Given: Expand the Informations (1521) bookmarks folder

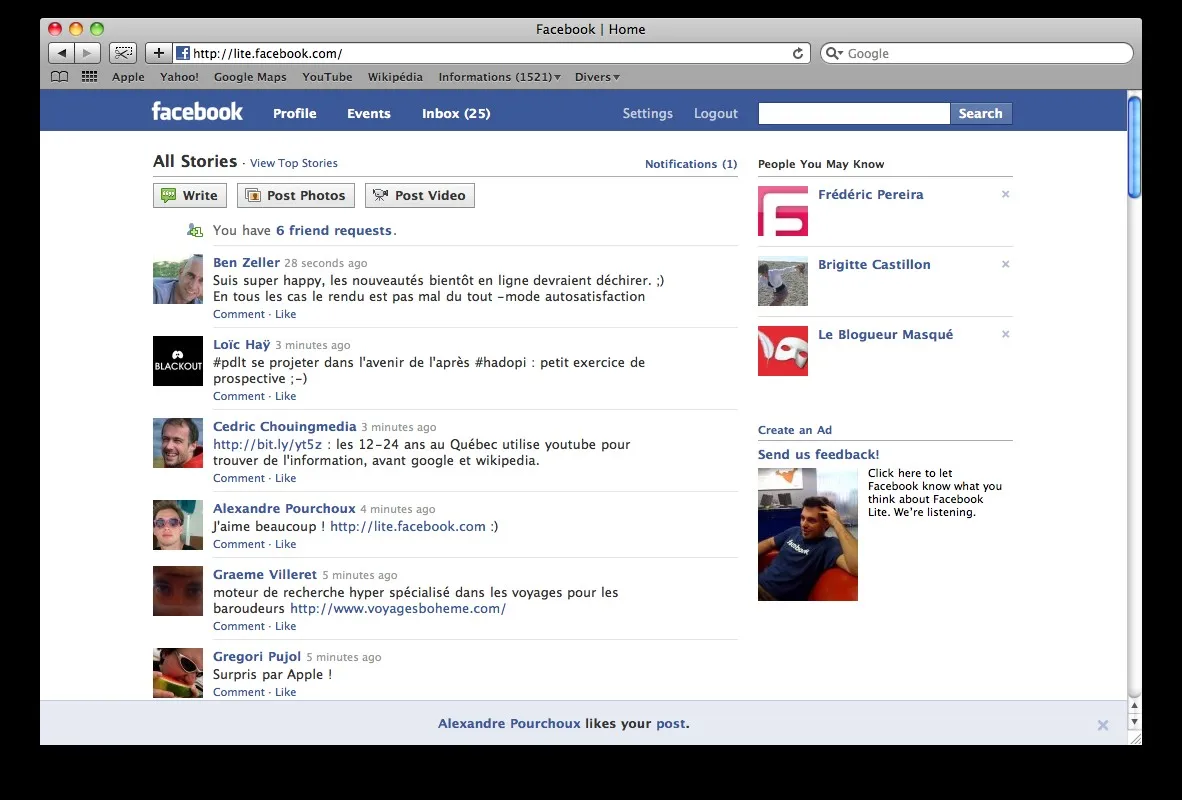Looking at the screenshot, I should (499, 77).
